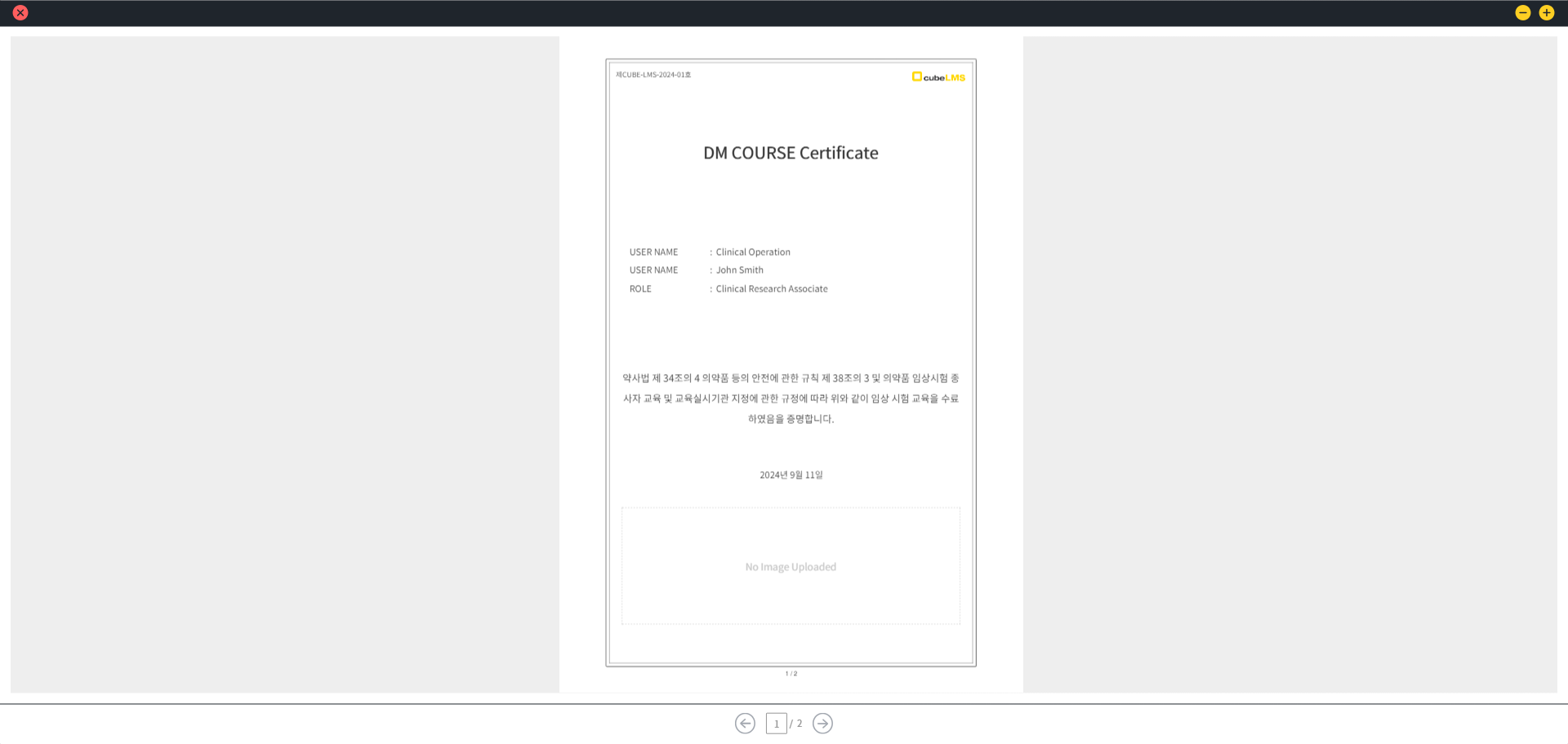Select the "John Smith" name text
This screenshot has height=744, width=1568.
pyautogui.click(x=740, y=270)
